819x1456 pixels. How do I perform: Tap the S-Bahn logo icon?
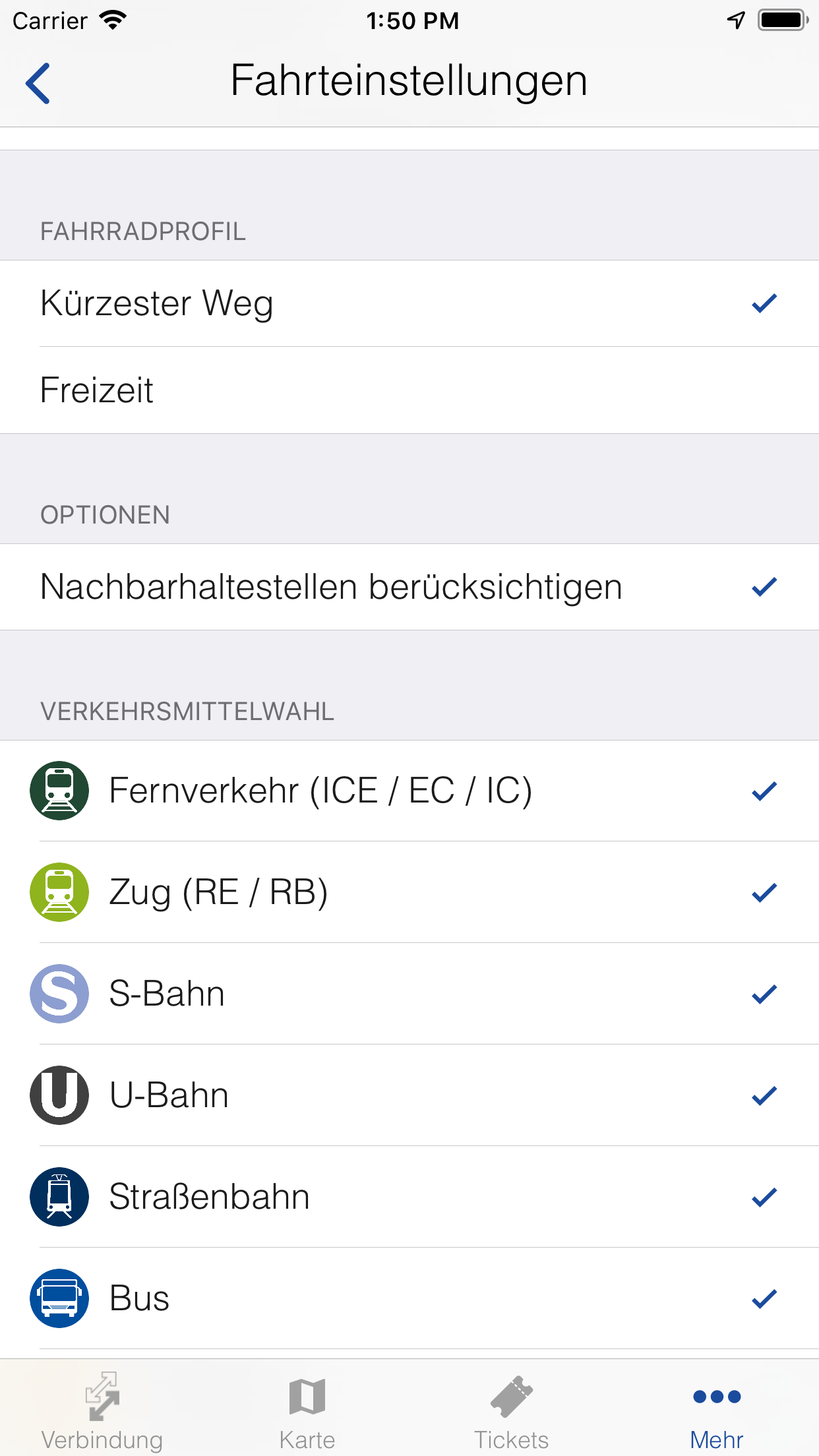click(59, 994)
